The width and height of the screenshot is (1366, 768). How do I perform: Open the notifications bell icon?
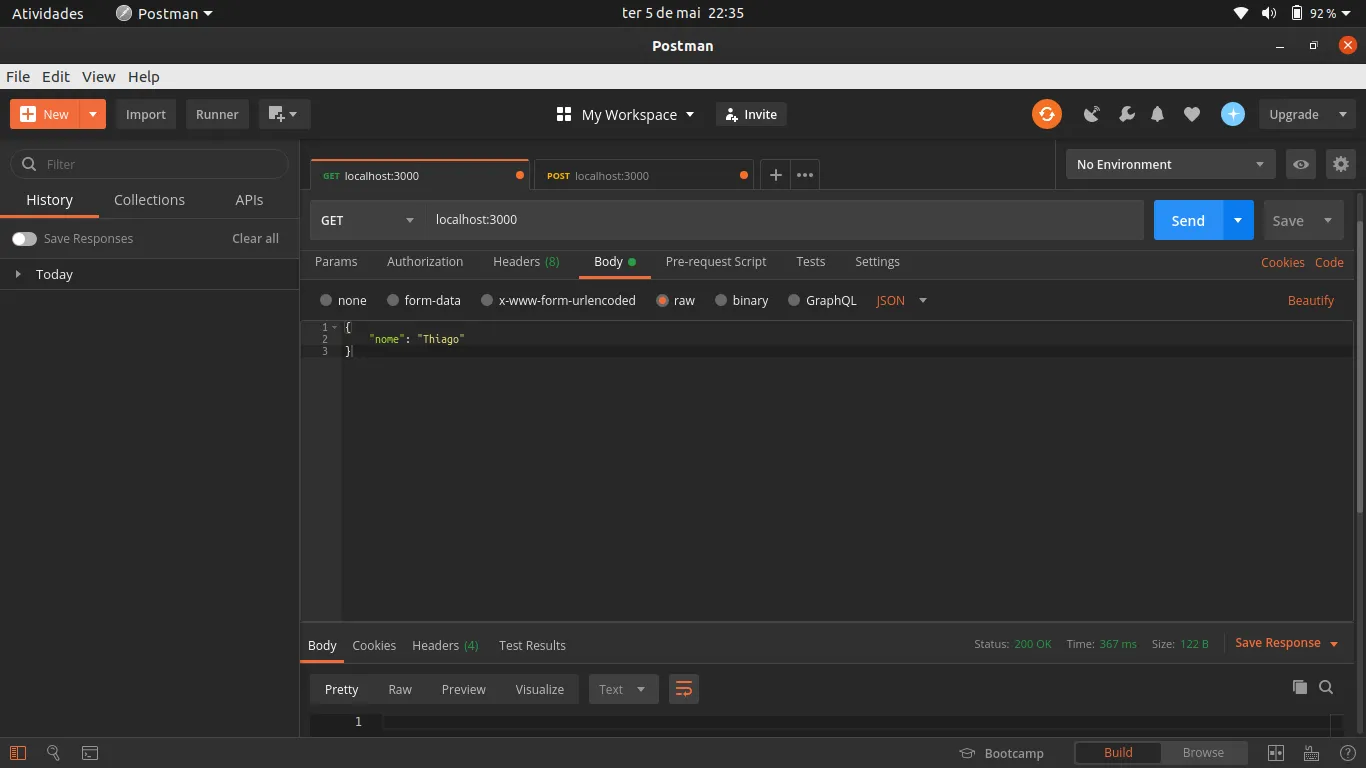[1157, 114]
